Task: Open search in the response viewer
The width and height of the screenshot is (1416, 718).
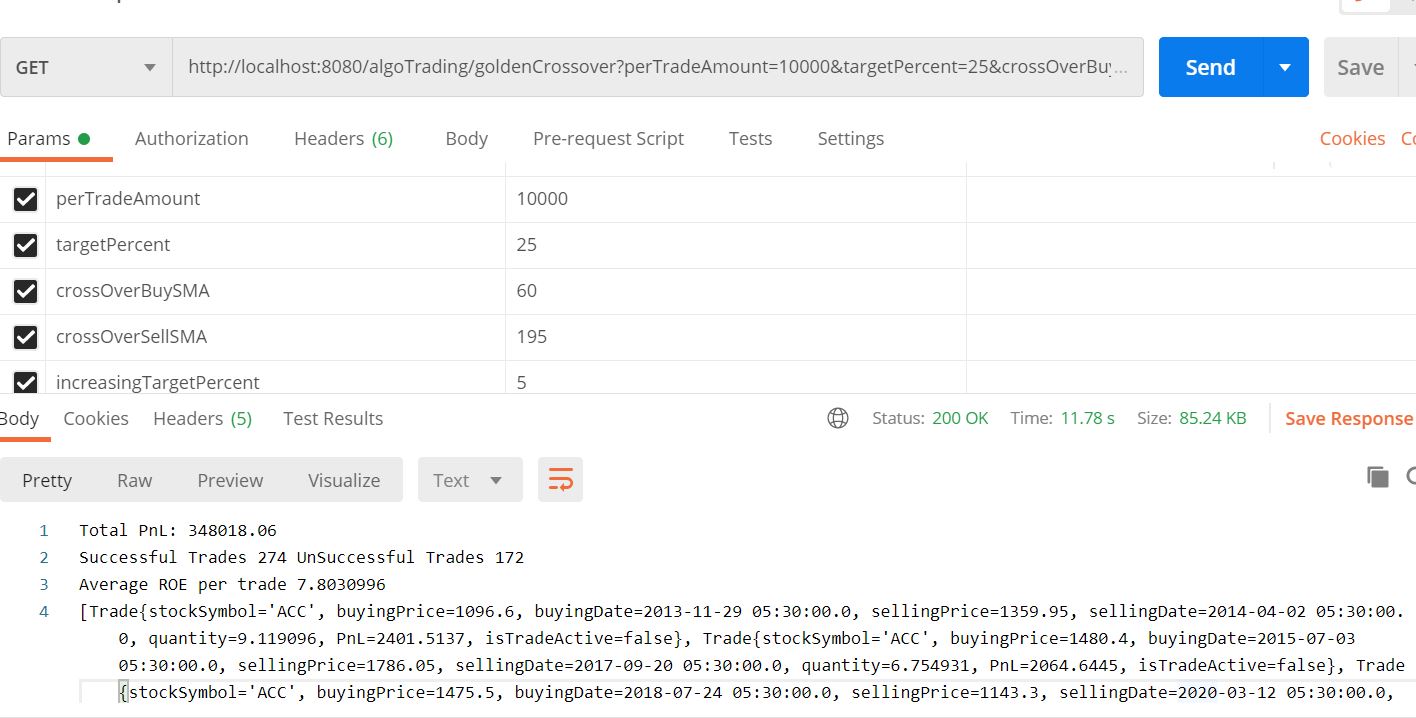Action: coord(1408,479)
